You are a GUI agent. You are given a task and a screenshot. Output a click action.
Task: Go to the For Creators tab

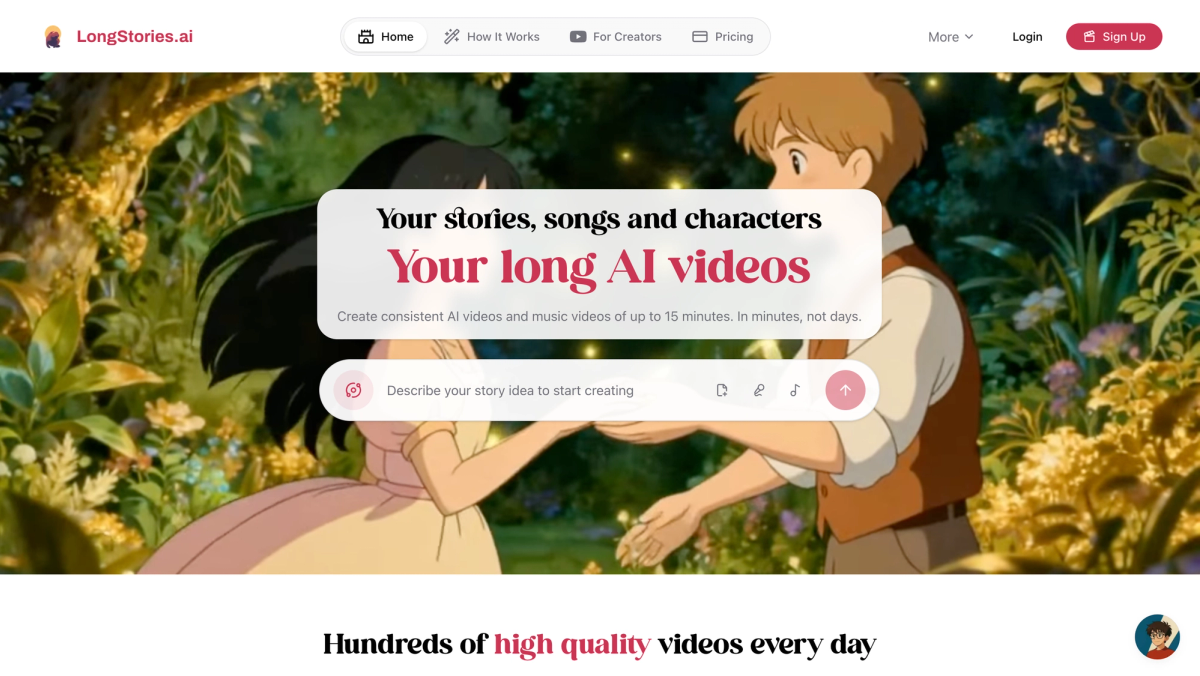pyautogui.click(x=616, y=37)
